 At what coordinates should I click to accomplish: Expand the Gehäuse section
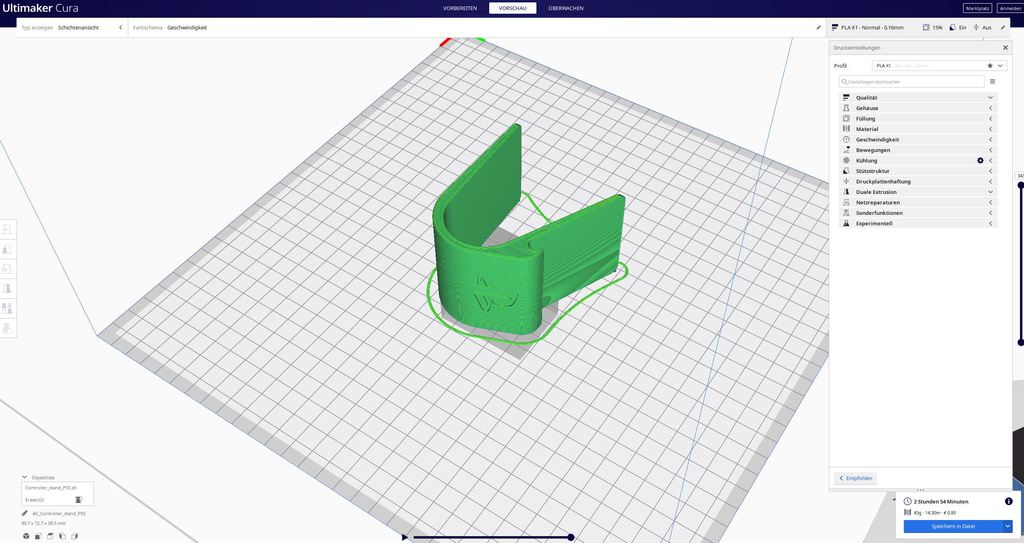[x=990, y=108]
